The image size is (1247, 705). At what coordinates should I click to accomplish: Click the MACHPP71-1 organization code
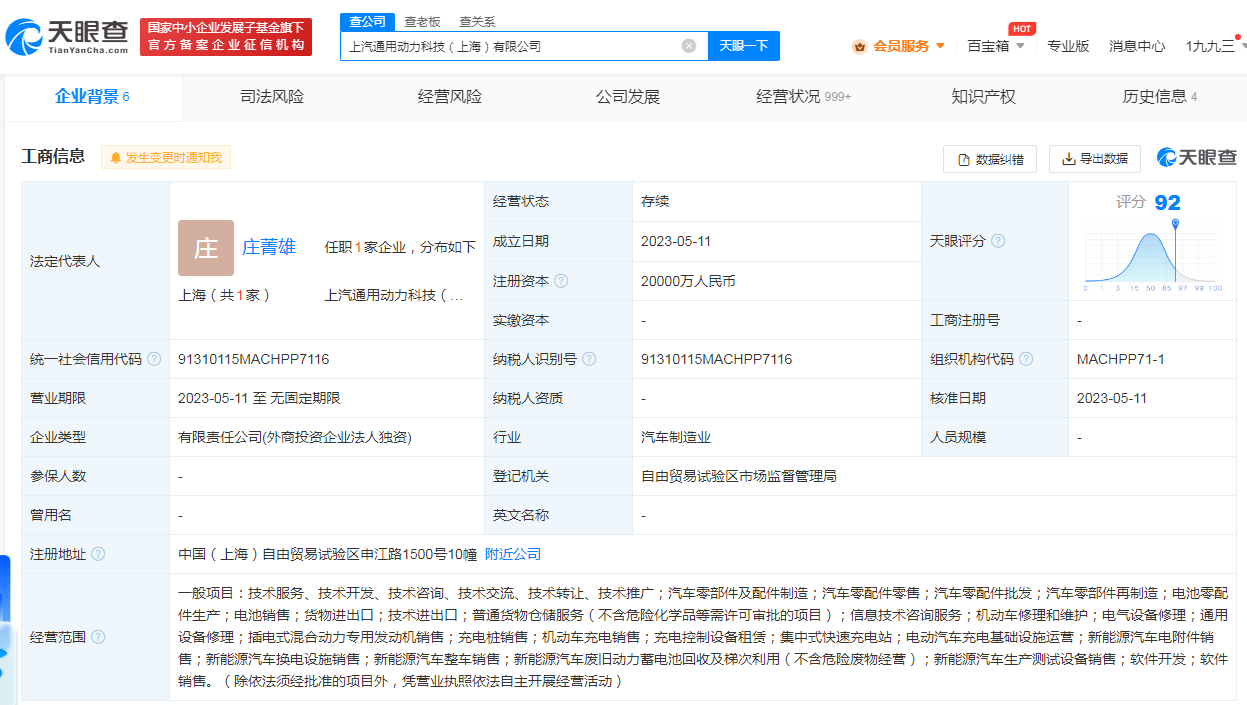click(x=1120, y=359)
